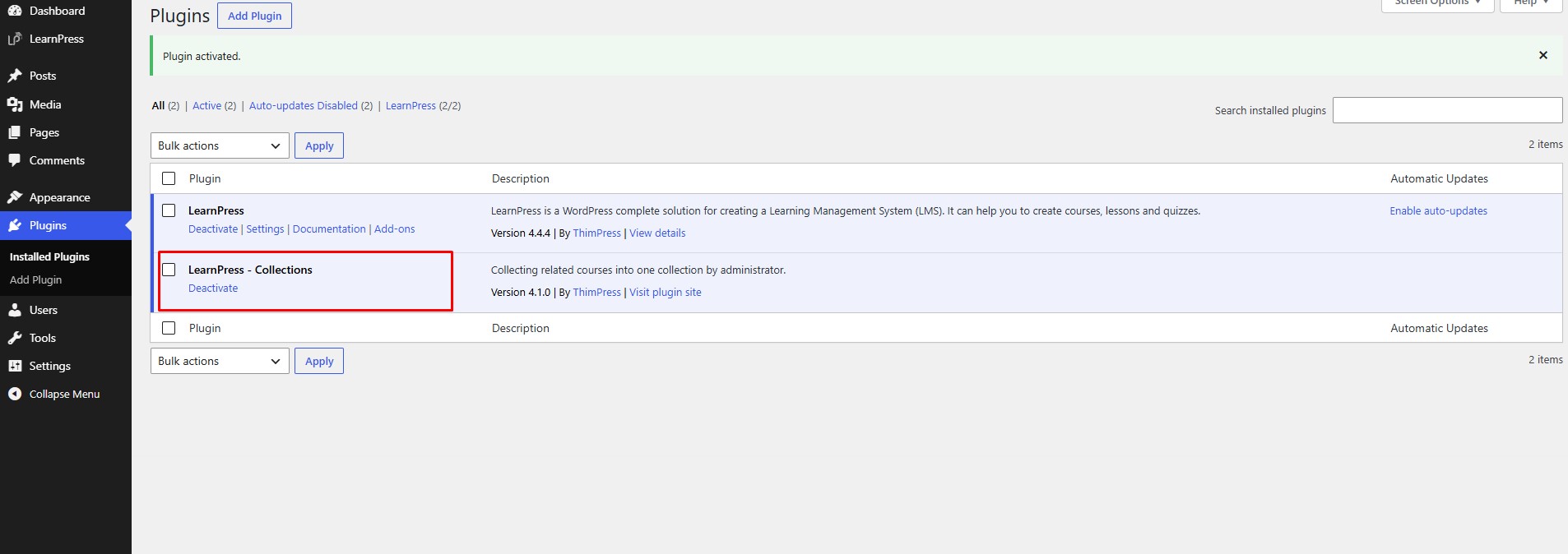Open Visit plugin site link

point(666,293)
